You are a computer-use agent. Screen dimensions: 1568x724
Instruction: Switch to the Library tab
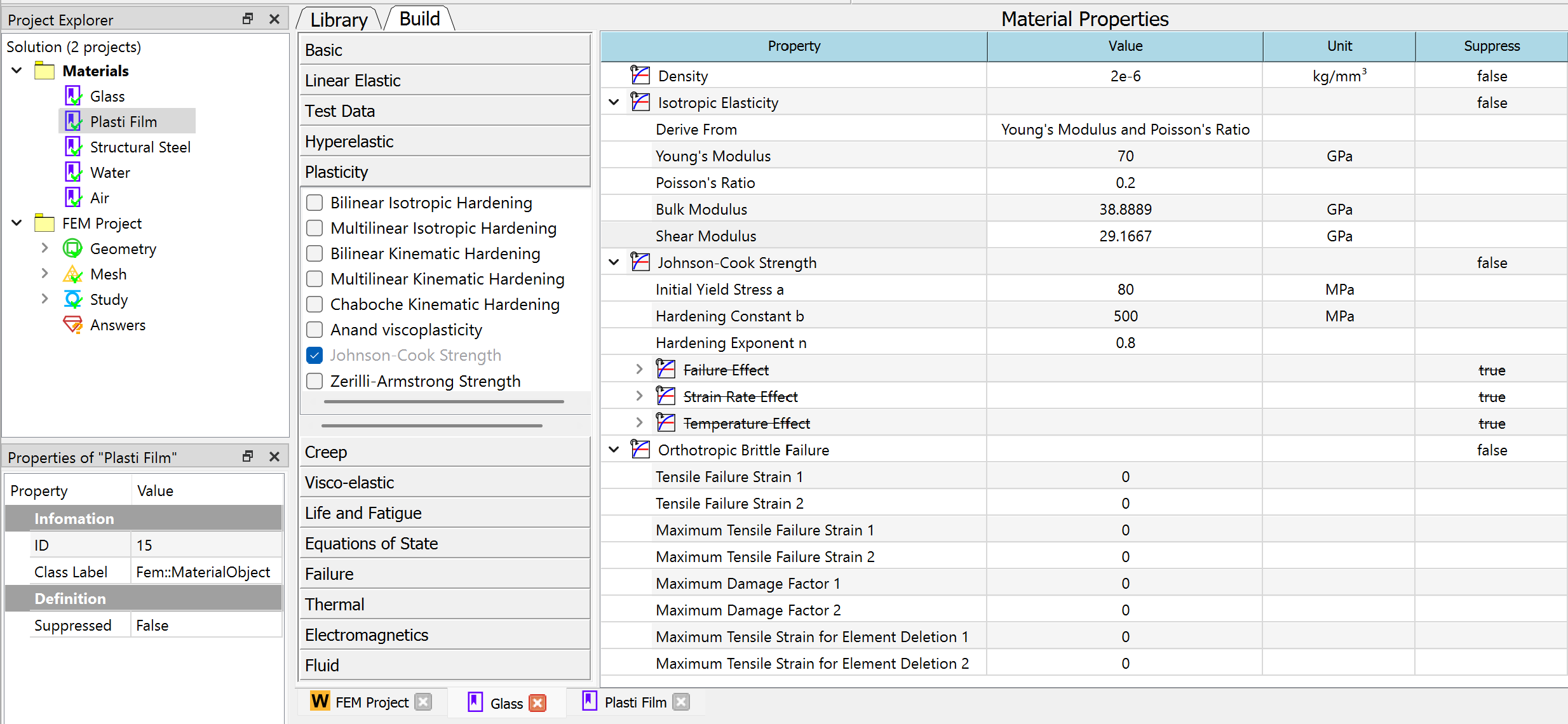(x=339, y=20)
